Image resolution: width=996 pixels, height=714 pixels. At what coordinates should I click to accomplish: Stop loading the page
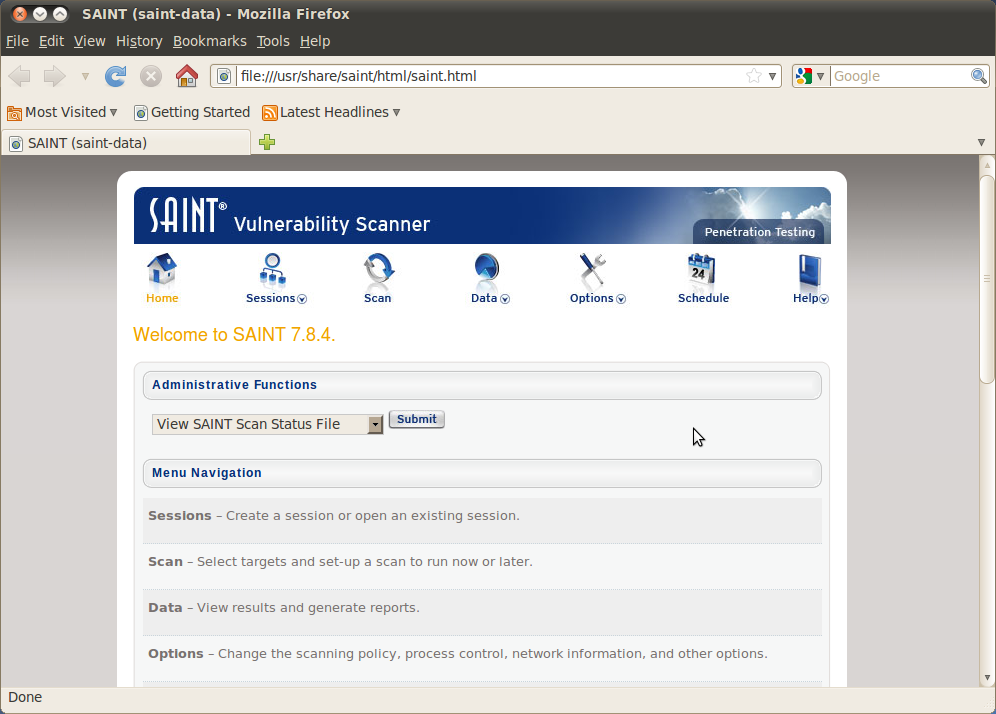coord(151,76)
